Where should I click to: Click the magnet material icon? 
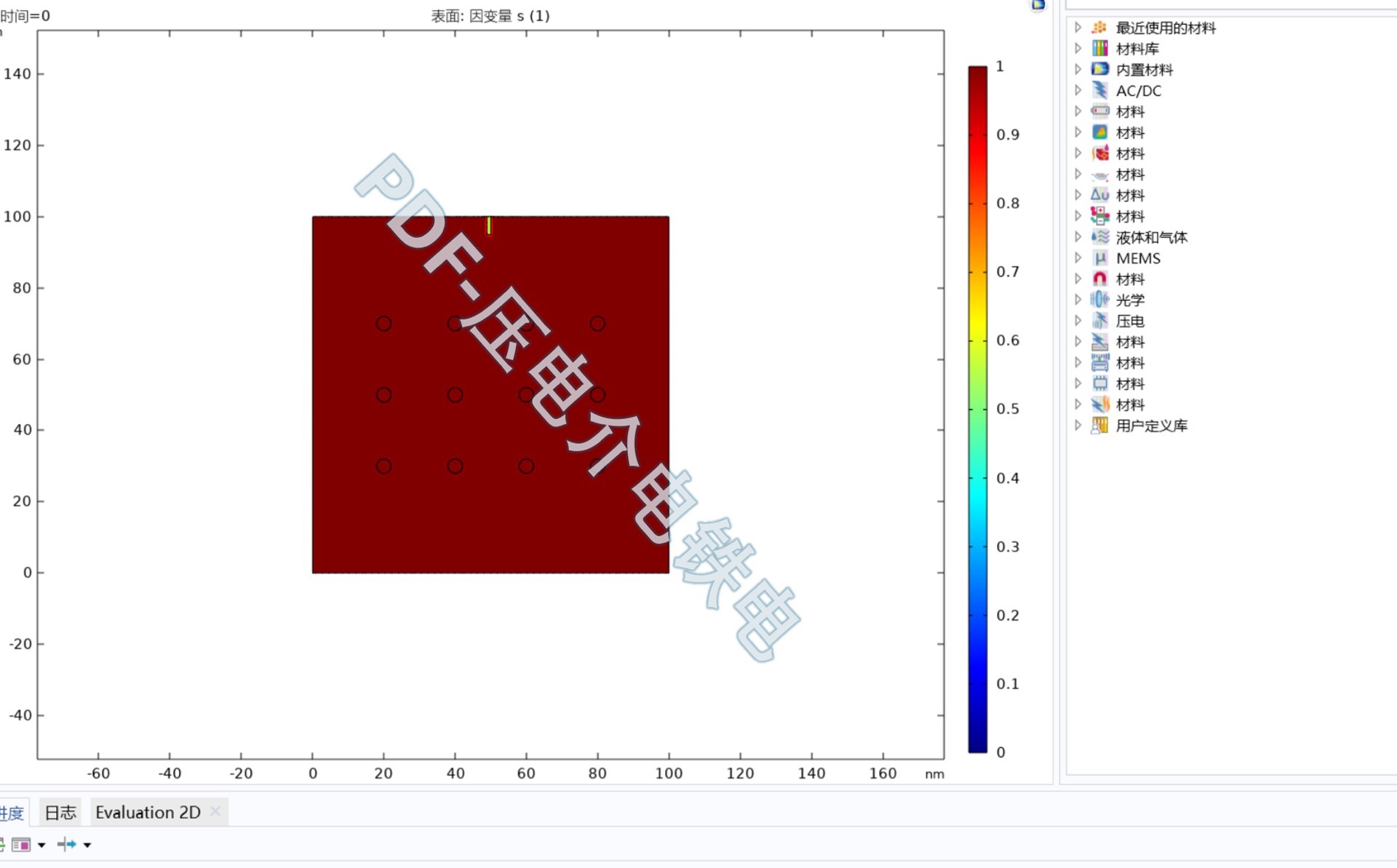(x=1099, y=279)
